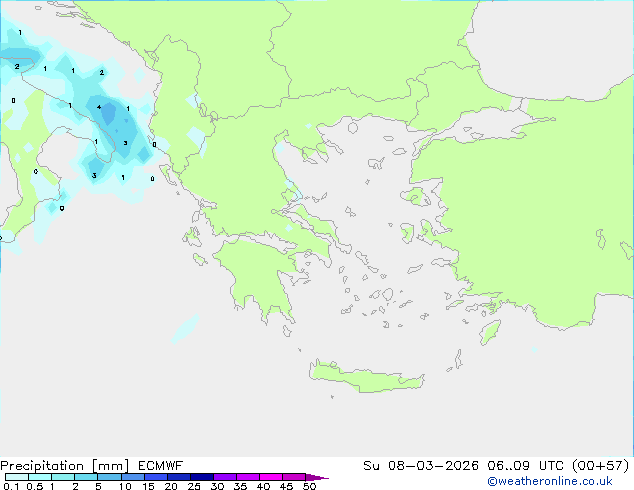Click the '(00+57)' forecast offset text
The width and height of the screenshot is (634, 490).
[x=601, y=466]
